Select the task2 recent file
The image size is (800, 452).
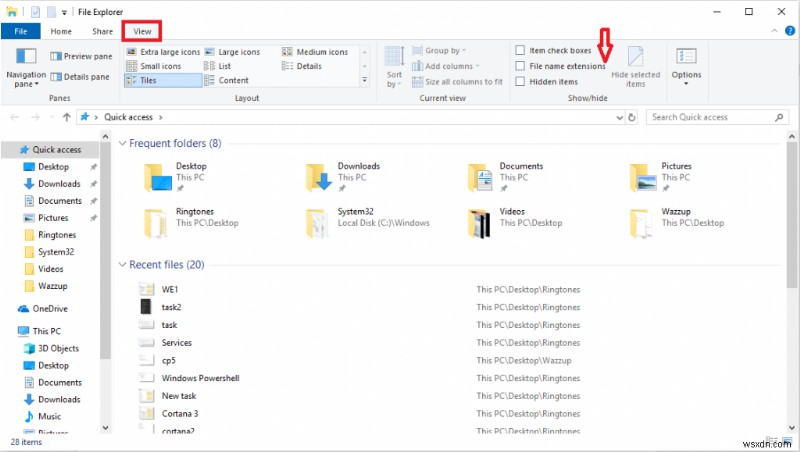coord(171,307)
